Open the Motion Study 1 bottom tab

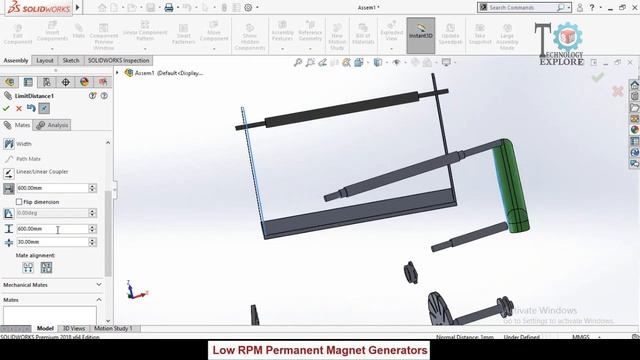click(113, 328)
